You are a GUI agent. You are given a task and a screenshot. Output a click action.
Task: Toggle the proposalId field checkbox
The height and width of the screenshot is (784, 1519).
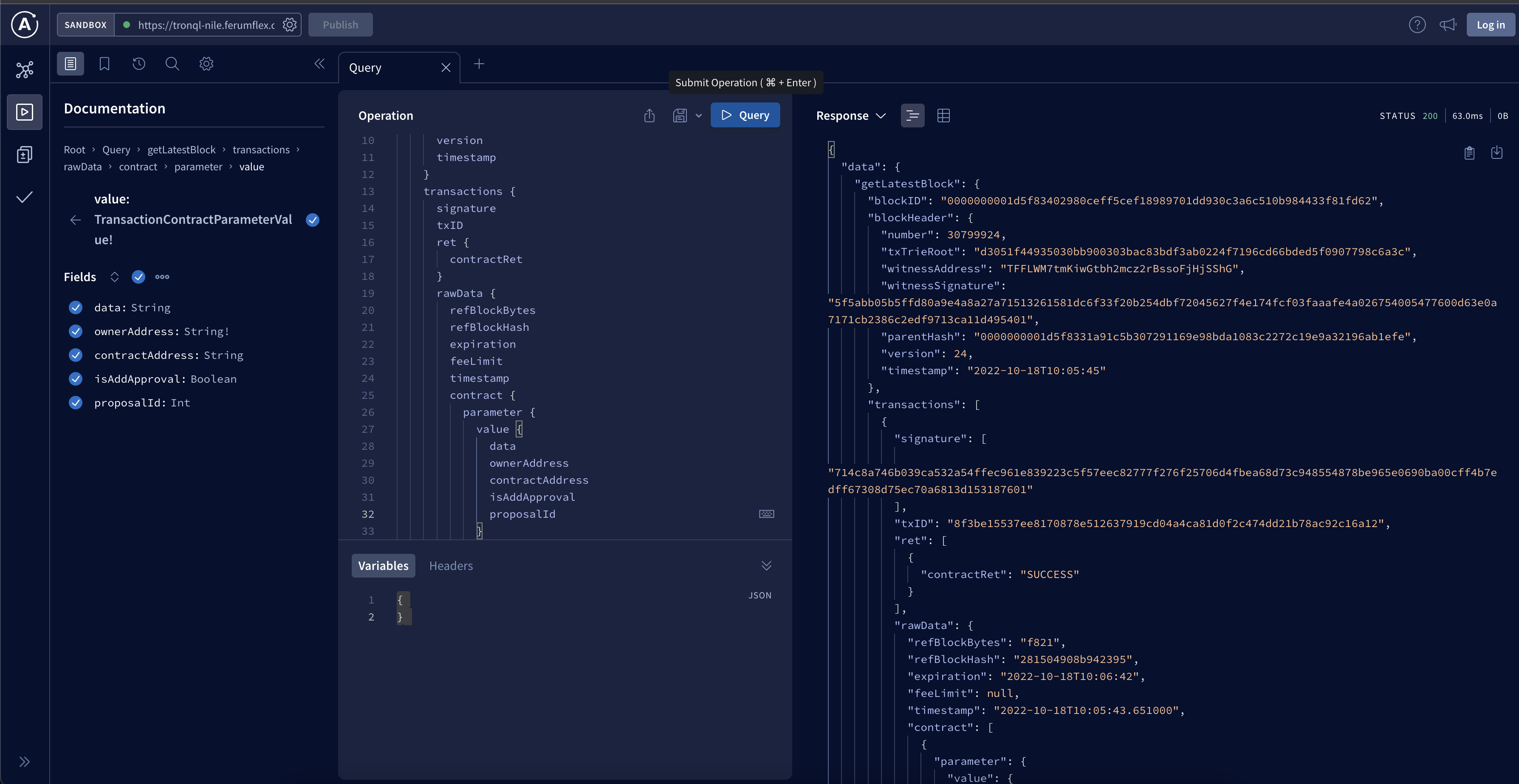(x=76, y=403)
